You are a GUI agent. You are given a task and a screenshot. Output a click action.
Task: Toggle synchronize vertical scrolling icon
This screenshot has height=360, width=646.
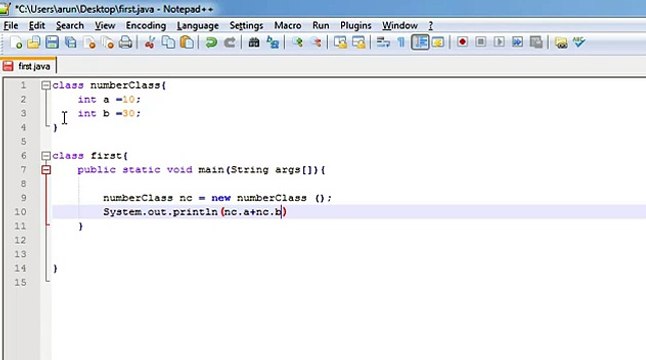340,42
